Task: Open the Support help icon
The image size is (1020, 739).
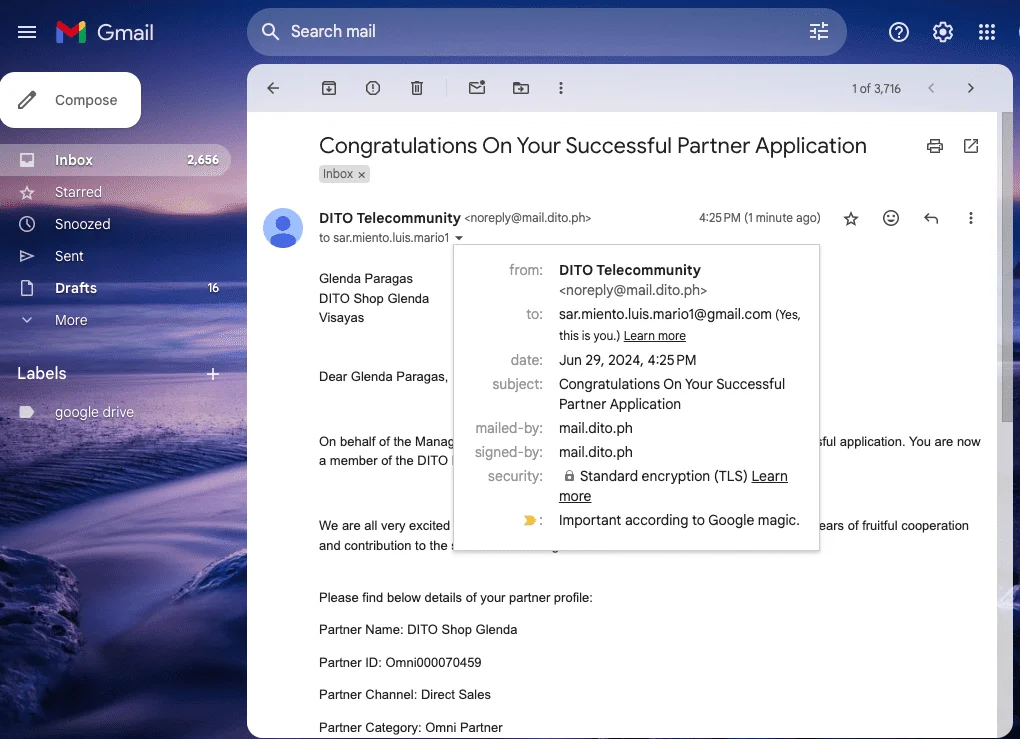Action: pos(898,32)
